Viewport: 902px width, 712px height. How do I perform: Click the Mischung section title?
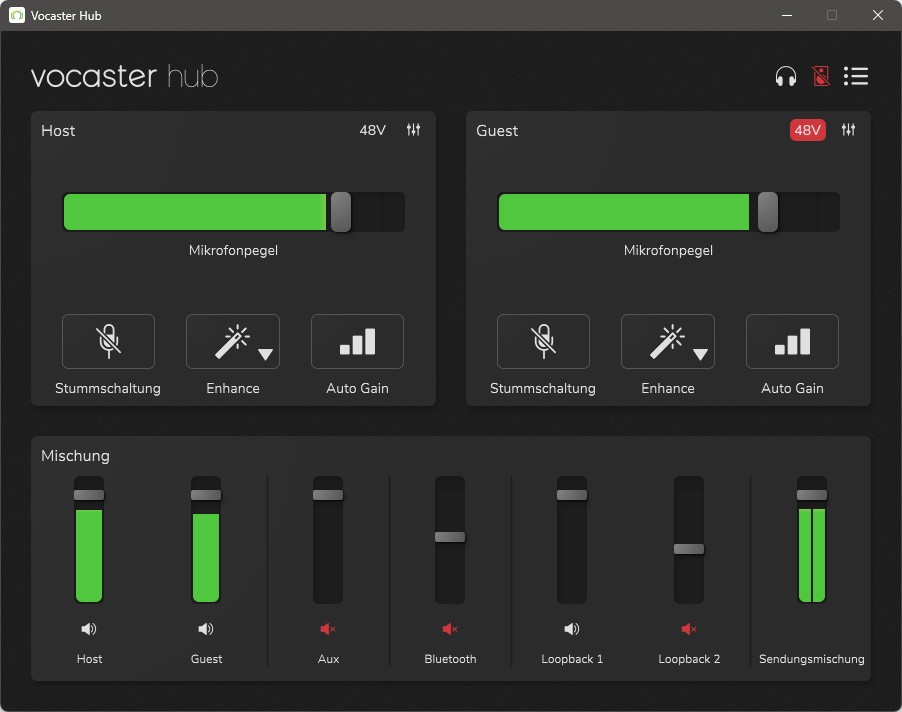pos(75,455)
